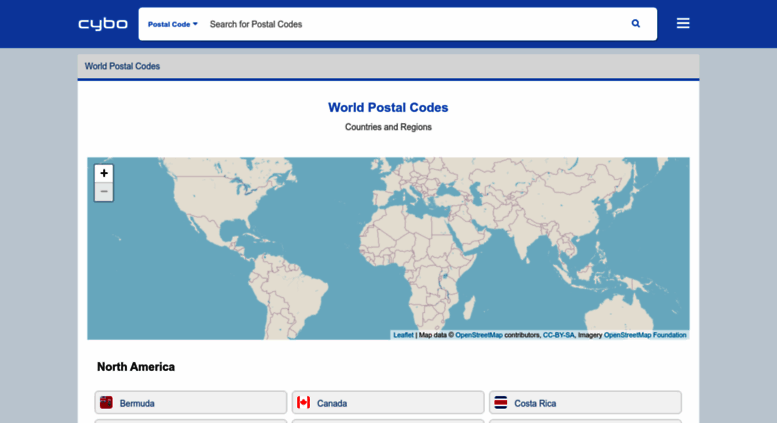Zoom in on the map
This screenshot has width=777, height=423.
click(x=104, y=173)
